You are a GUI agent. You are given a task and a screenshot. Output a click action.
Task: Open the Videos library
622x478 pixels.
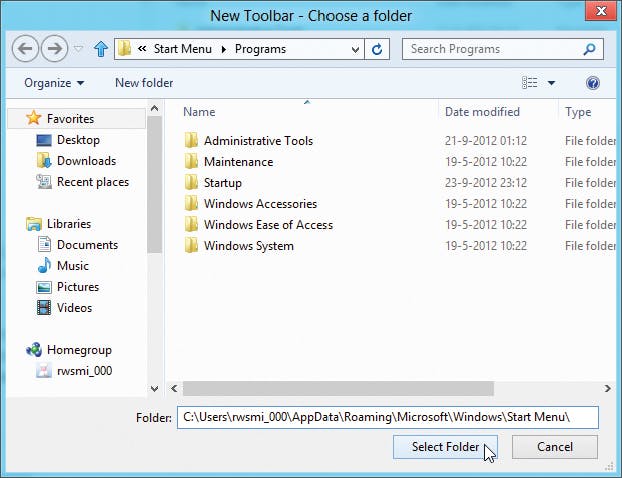(x=74, y=308)
